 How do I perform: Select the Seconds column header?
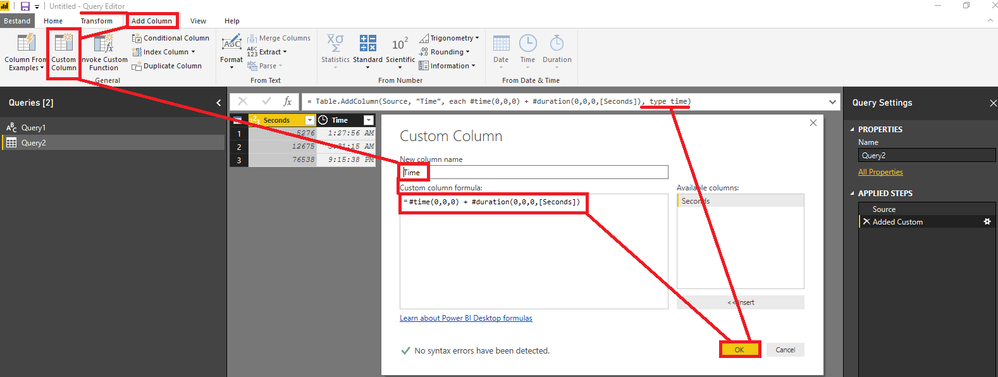(283, 120)
